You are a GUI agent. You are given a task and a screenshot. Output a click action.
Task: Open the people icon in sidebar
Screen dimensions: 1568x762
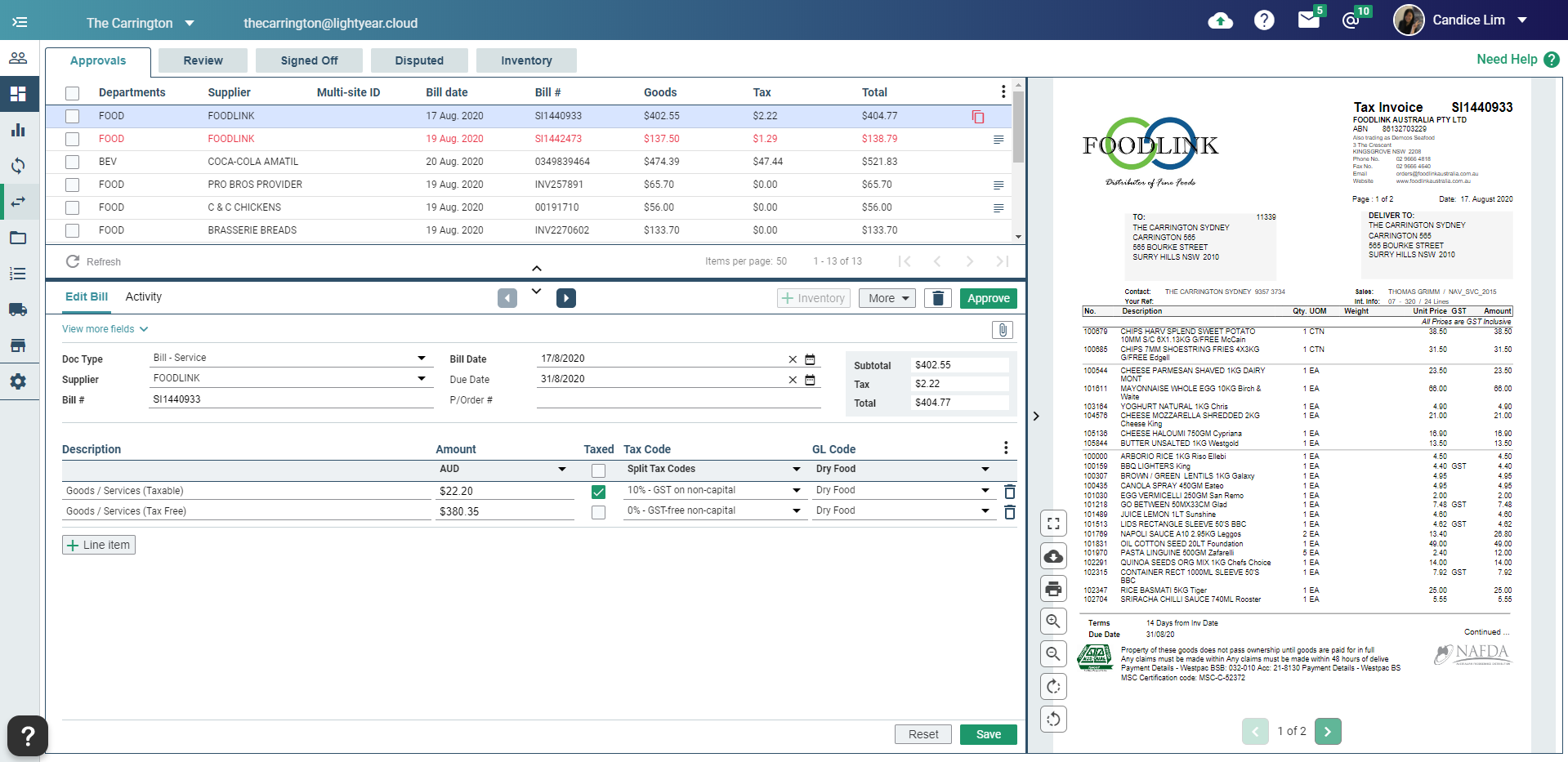coord(18,58)
